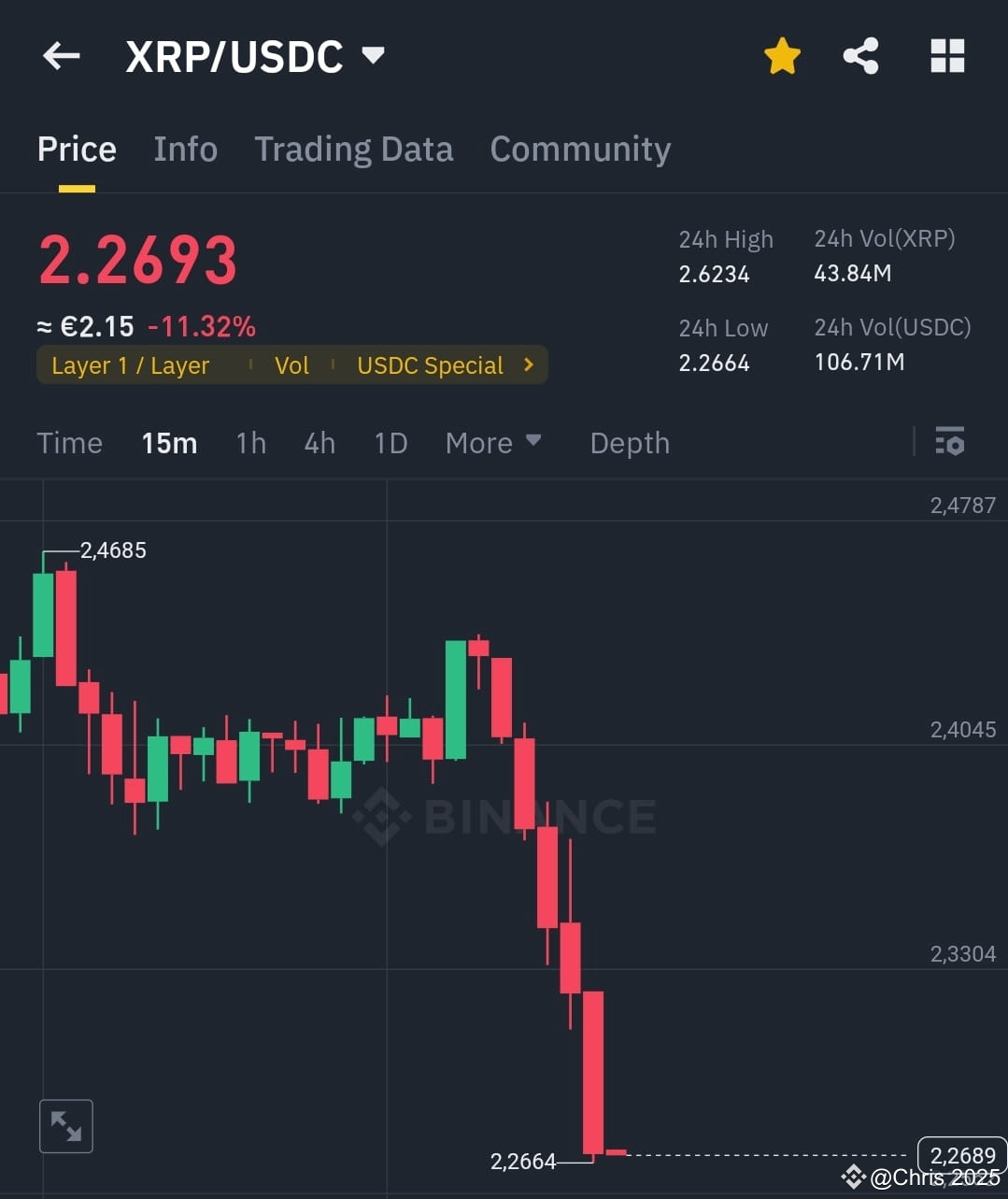Open the chart indicator settings icon
Screen dimensions: 1008x1199
(949, 441)
